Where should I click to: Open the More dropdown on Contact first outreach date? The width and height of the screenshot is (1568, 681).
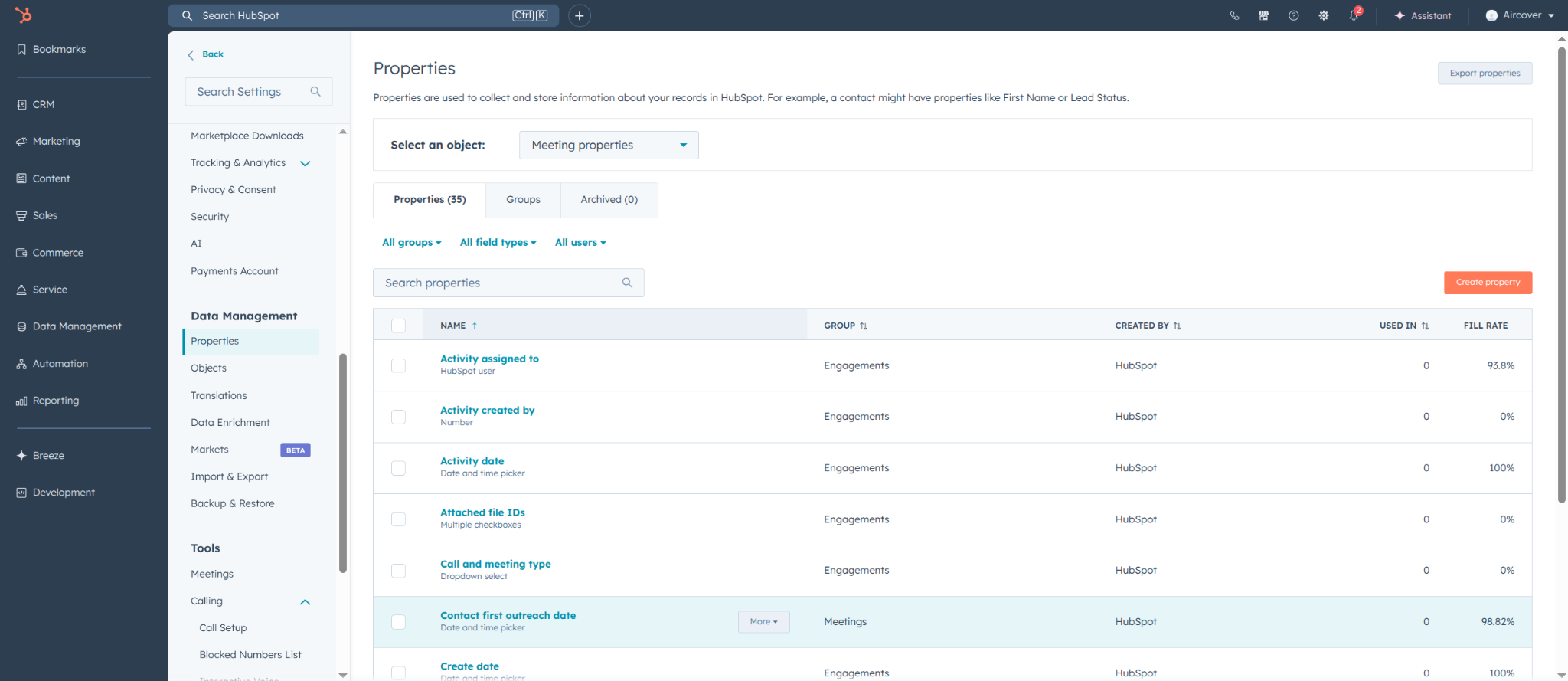point(763,622)
